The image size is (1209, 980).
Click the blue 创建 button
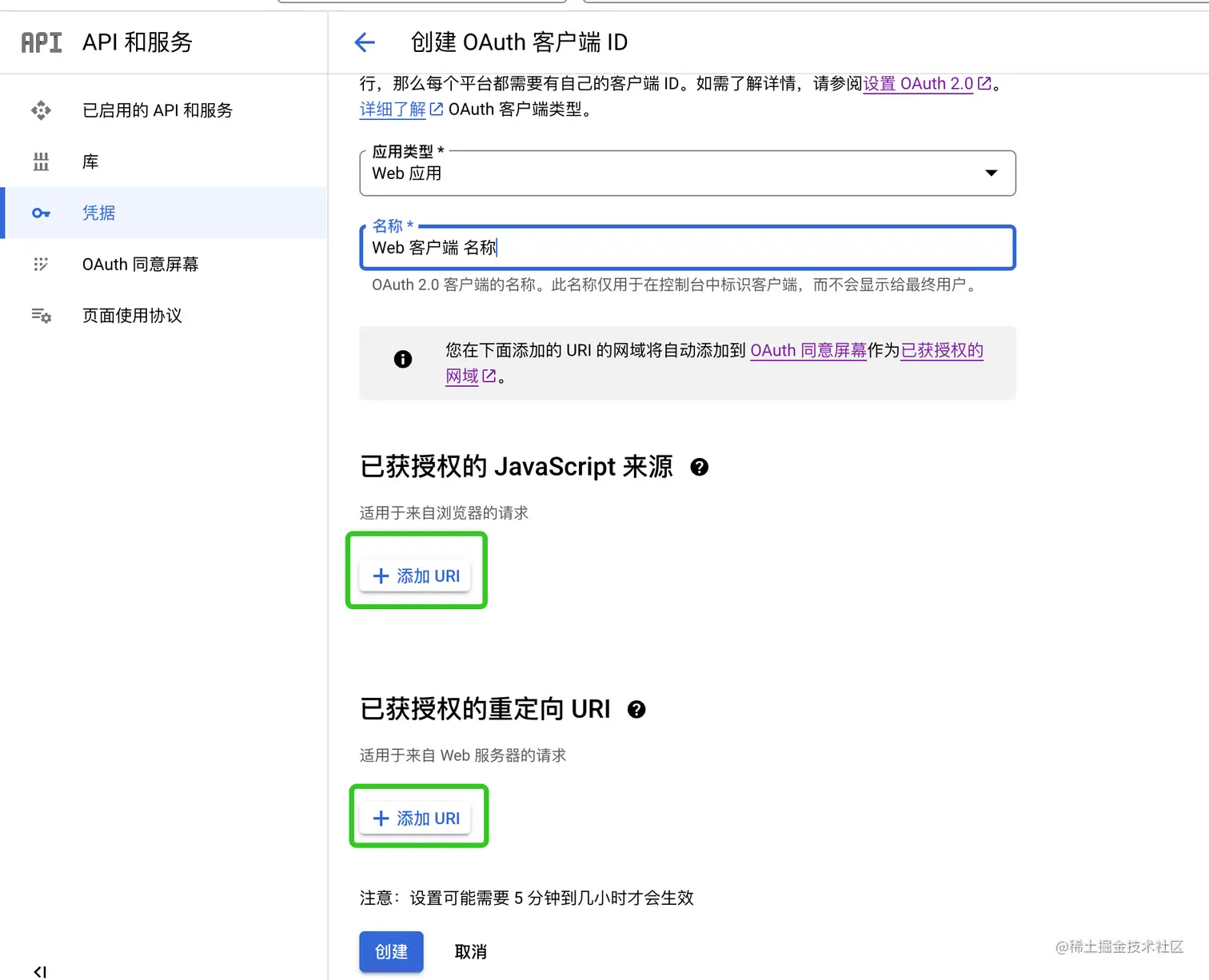391,952
